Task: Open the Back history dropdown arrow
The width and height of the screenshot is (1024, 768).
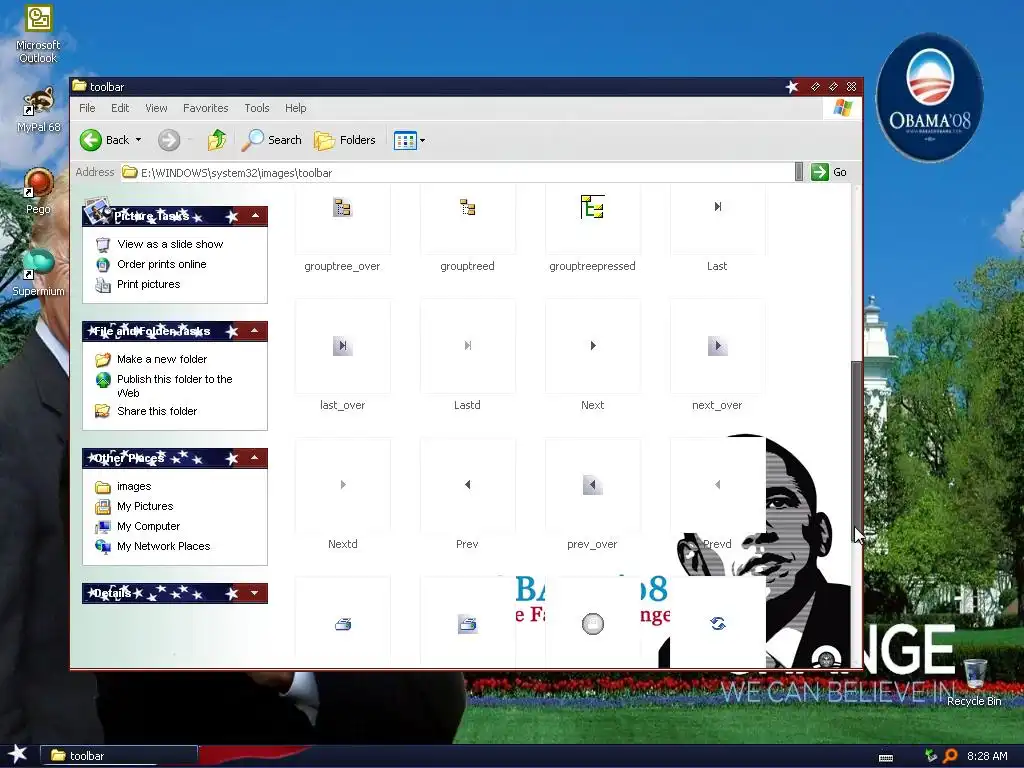Action: (138, 140)
